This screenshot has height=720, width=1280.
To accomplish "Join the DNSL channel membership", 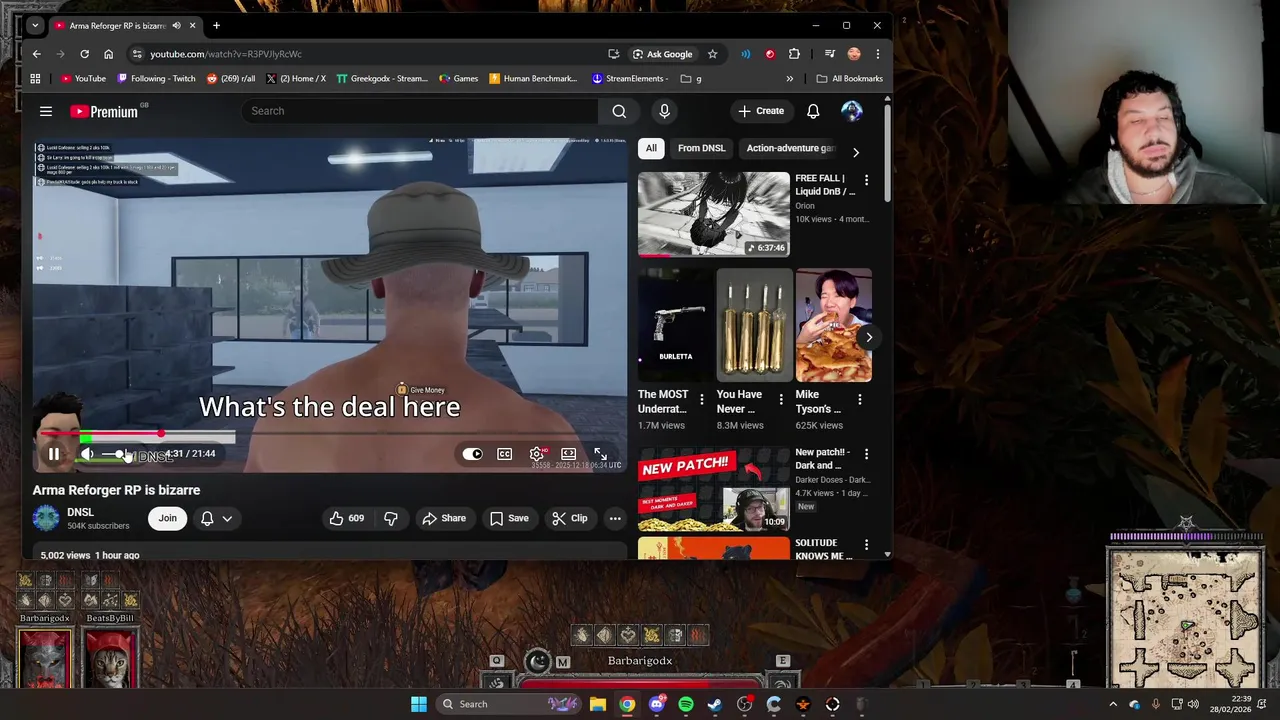I will click(167, 518).
